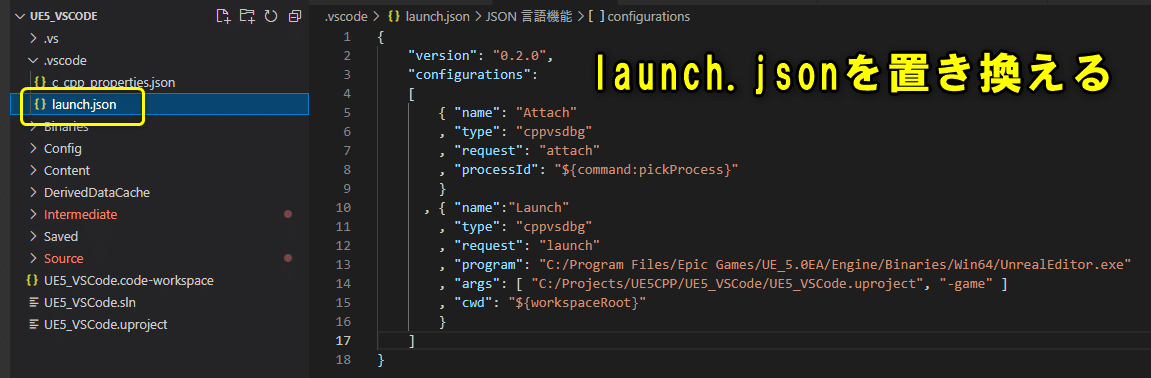Click the "${workspaceRoot}" cwd value
This screenshot has height=378, width=1151.
[x=578, y=303]
